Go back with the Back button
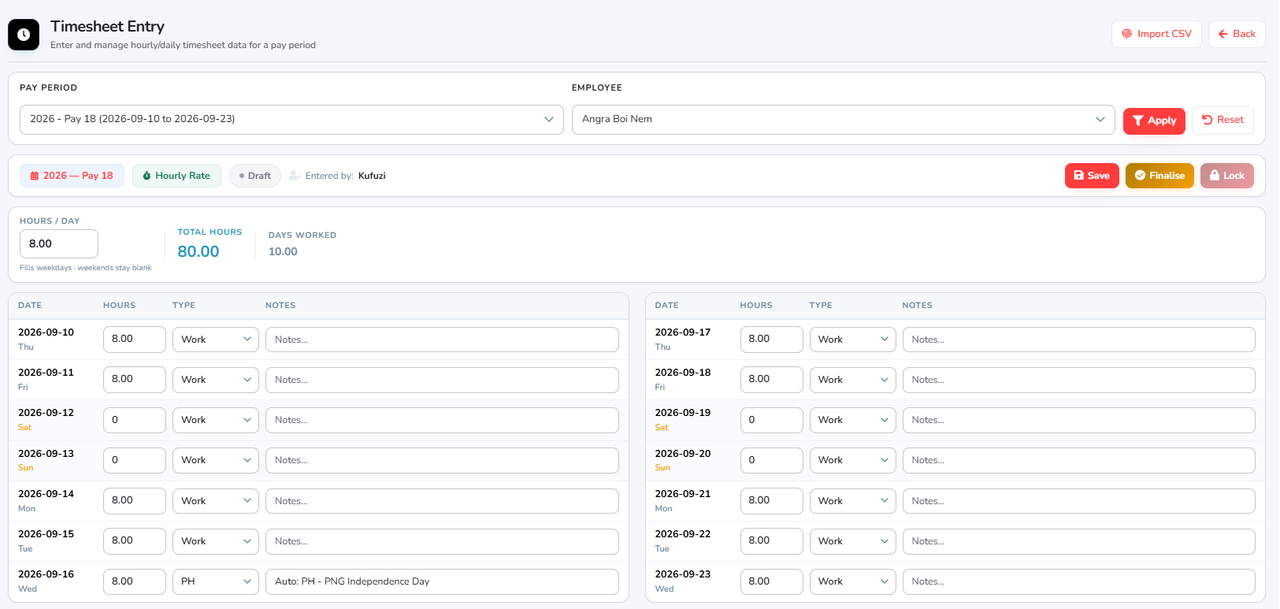Image resolution: width=1280 pixels, height=609 pixels. tap(1236, 34)
